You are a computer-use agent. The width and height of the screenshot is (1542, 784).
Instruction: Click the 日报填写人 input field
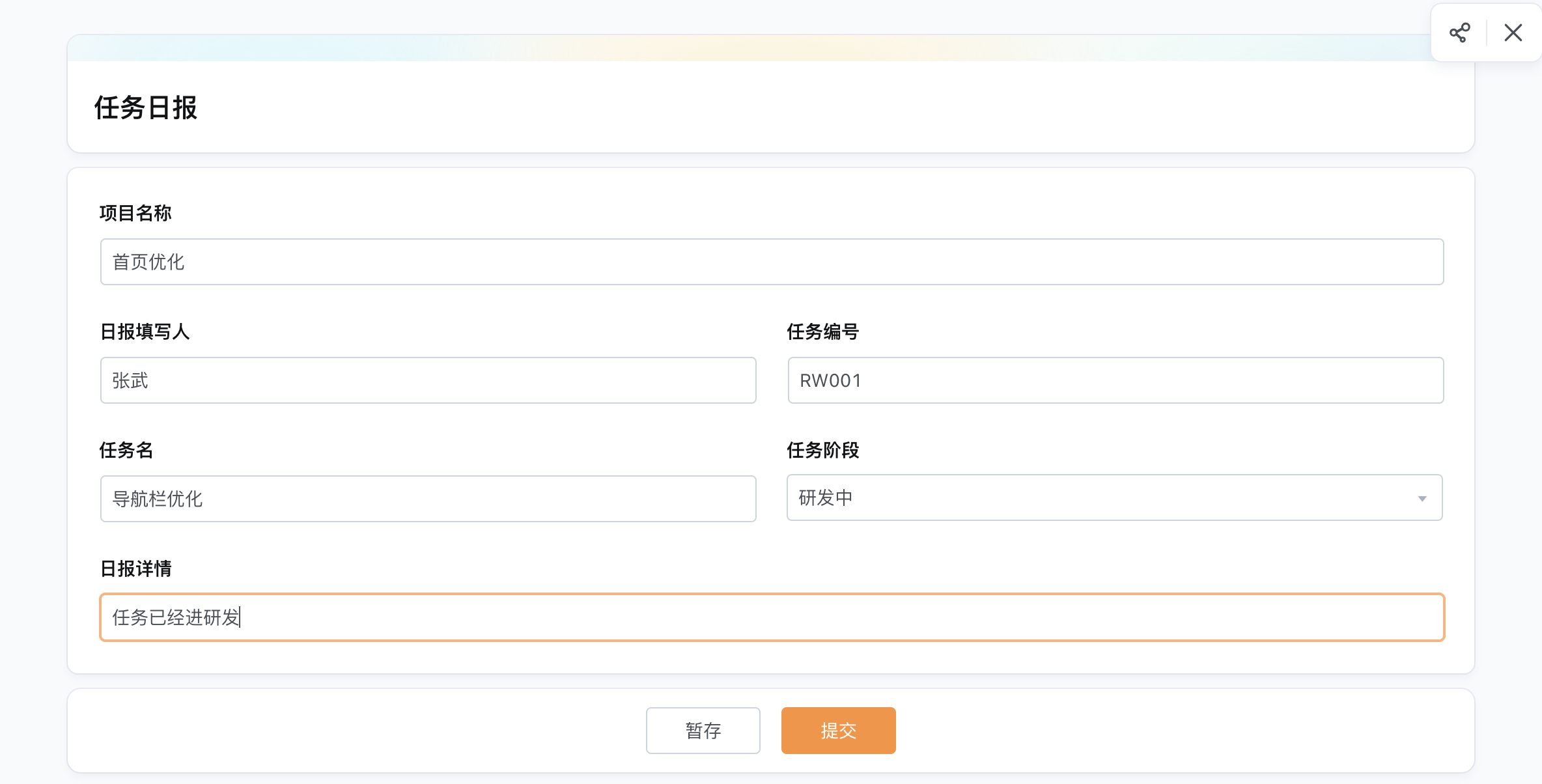[x=428, y=380]
